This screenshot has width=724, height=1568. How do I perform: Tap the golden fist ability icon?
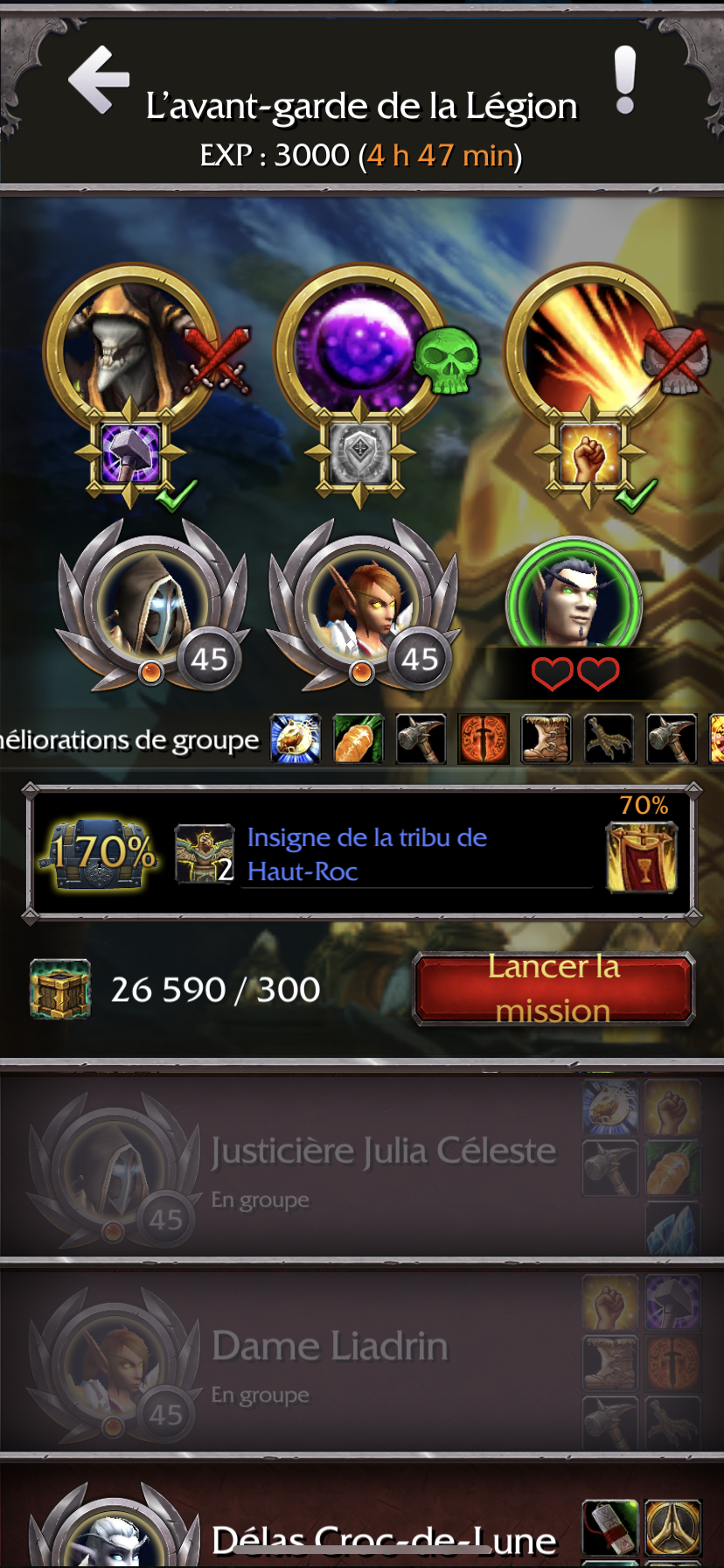[590, 452]
